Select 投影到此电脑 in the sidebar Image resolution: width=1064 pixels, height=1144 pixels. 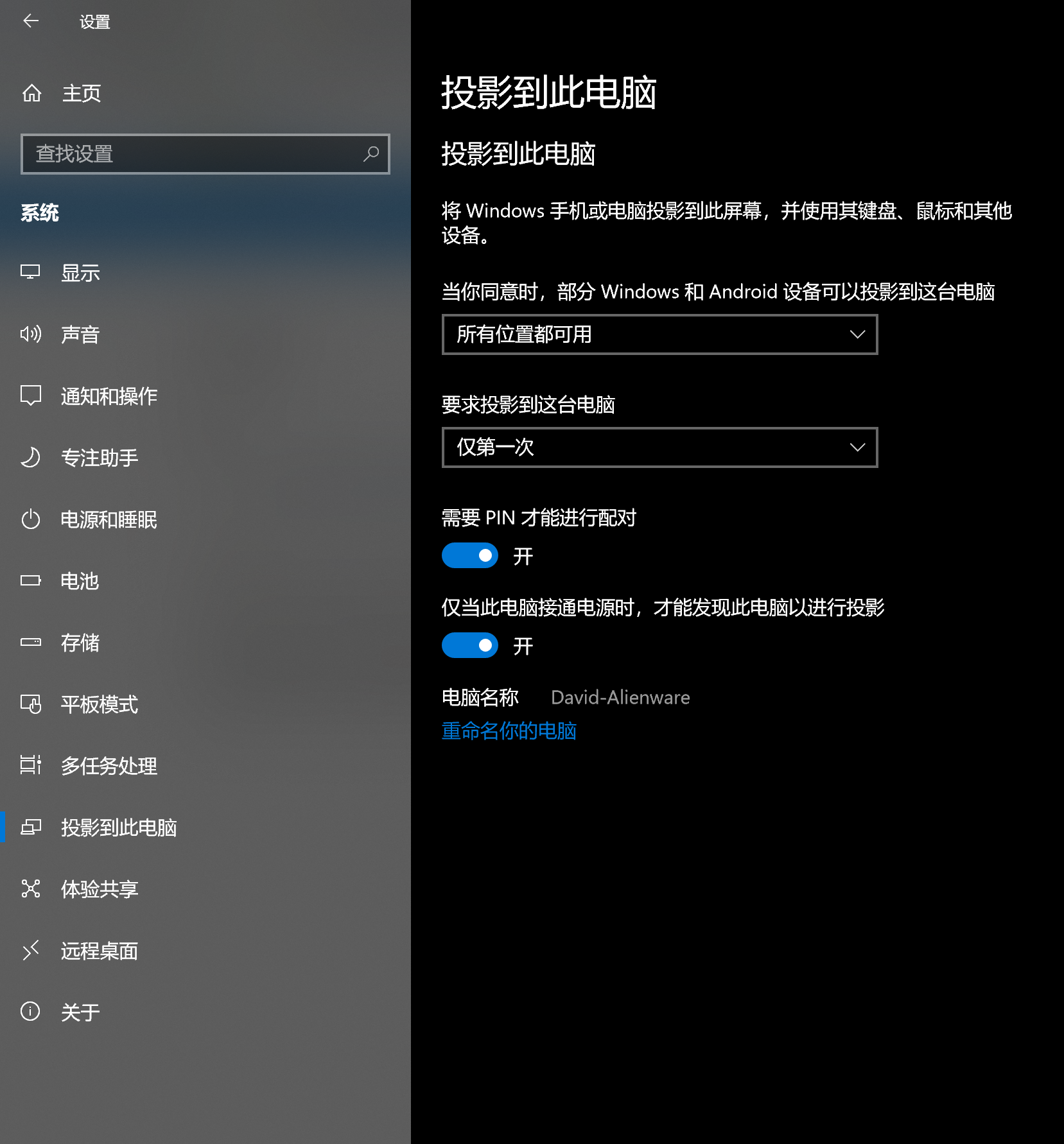coord(205,828)
